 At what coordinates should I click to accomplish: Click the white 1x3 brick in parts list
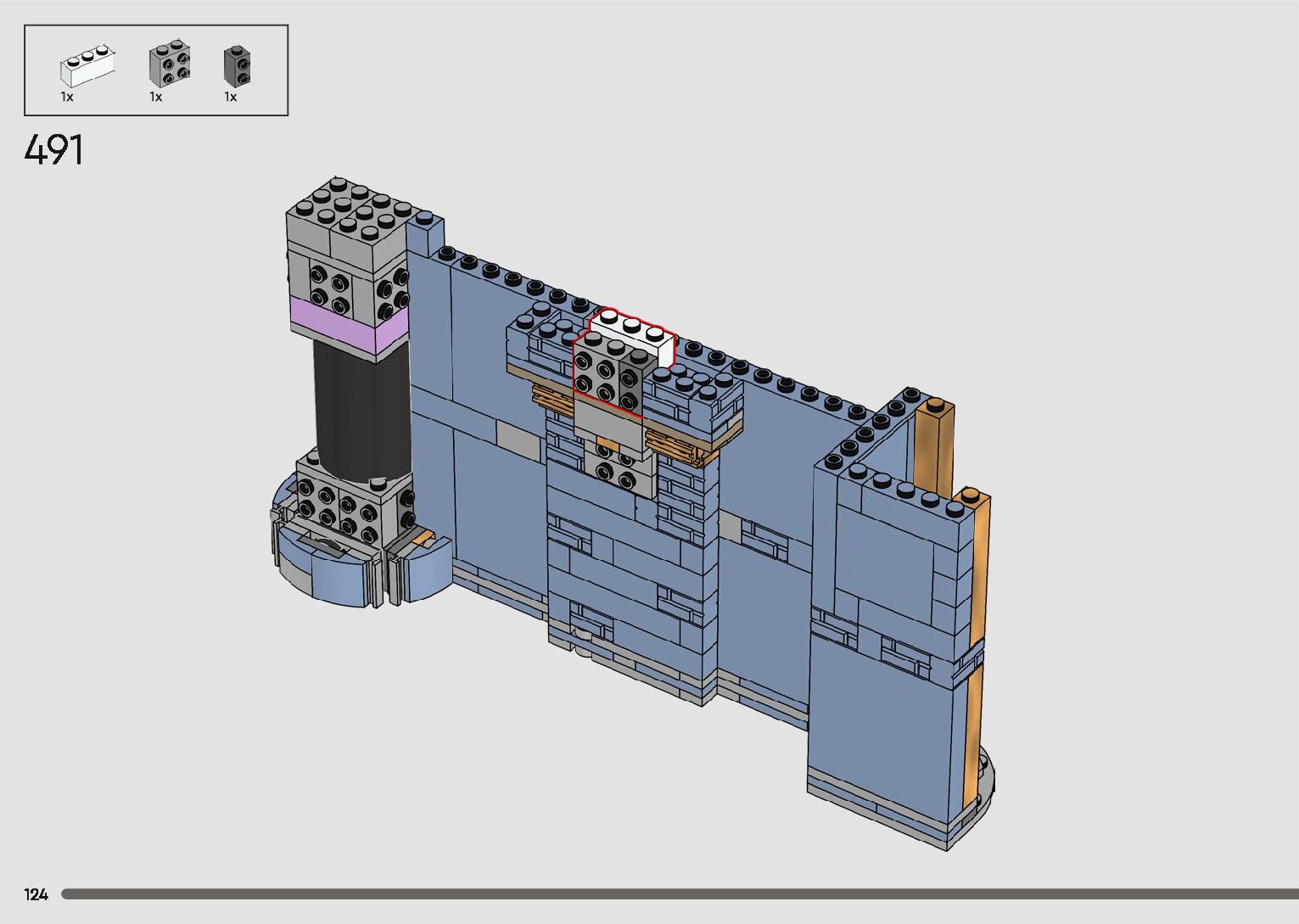click(x=87, y=67)
